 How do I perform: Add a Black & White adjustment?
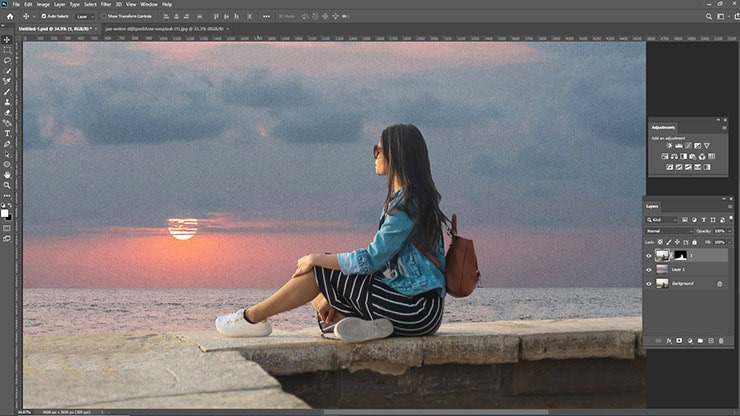coord(683,156)
